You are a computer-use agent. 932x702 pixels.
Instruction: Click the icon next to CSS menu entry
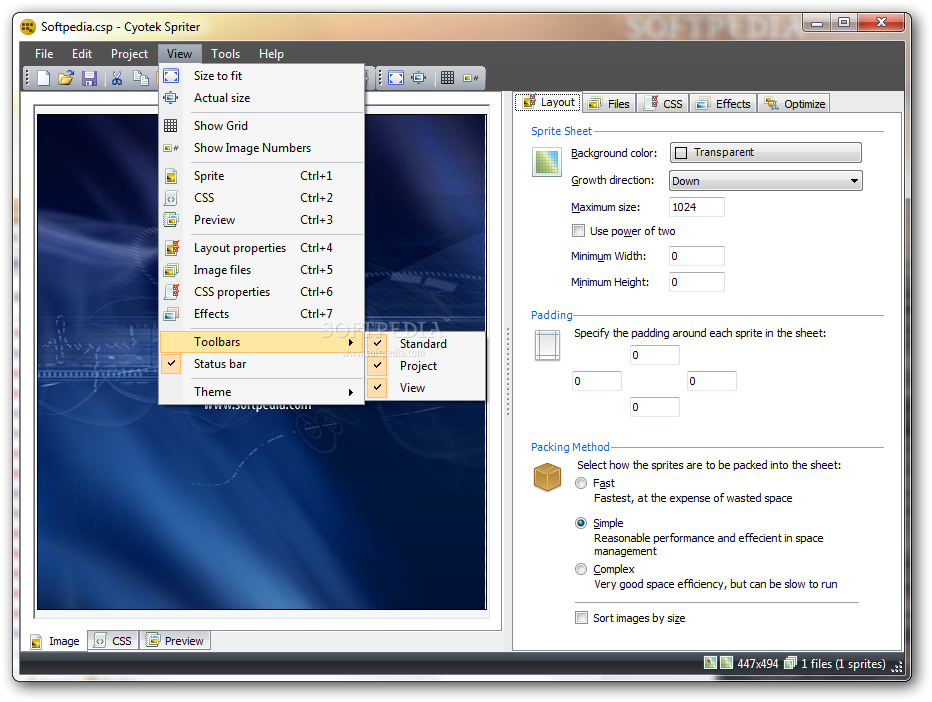coord(171,198)
